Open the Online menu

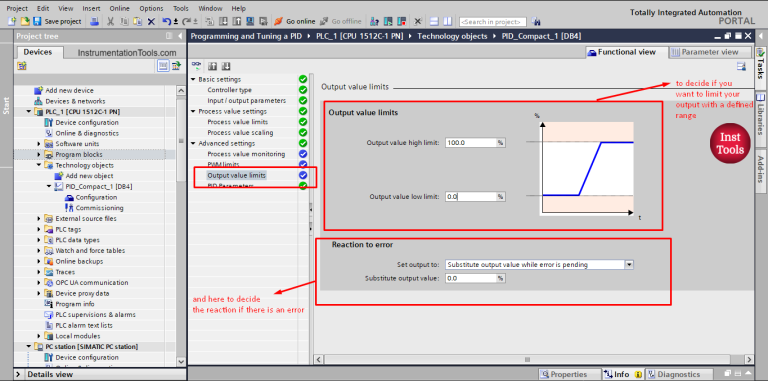[120, 8]
